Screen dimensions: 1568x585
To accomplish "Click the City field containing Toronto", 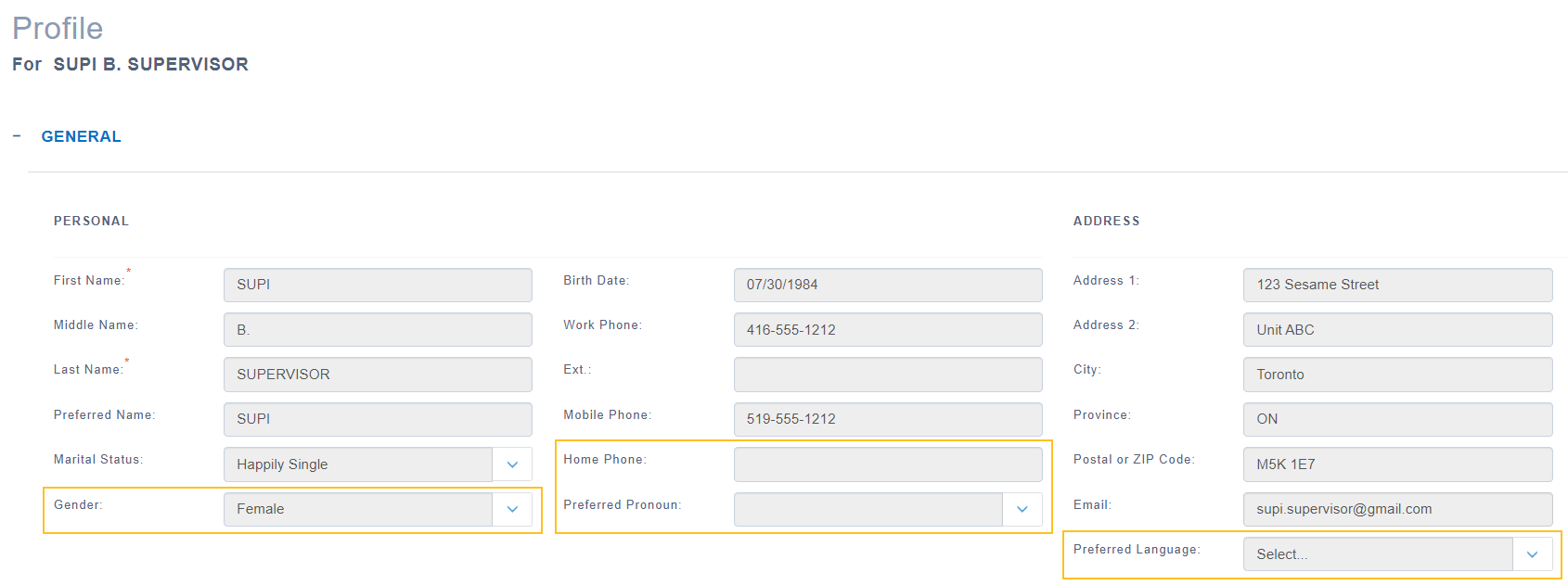I will 1397,375.
